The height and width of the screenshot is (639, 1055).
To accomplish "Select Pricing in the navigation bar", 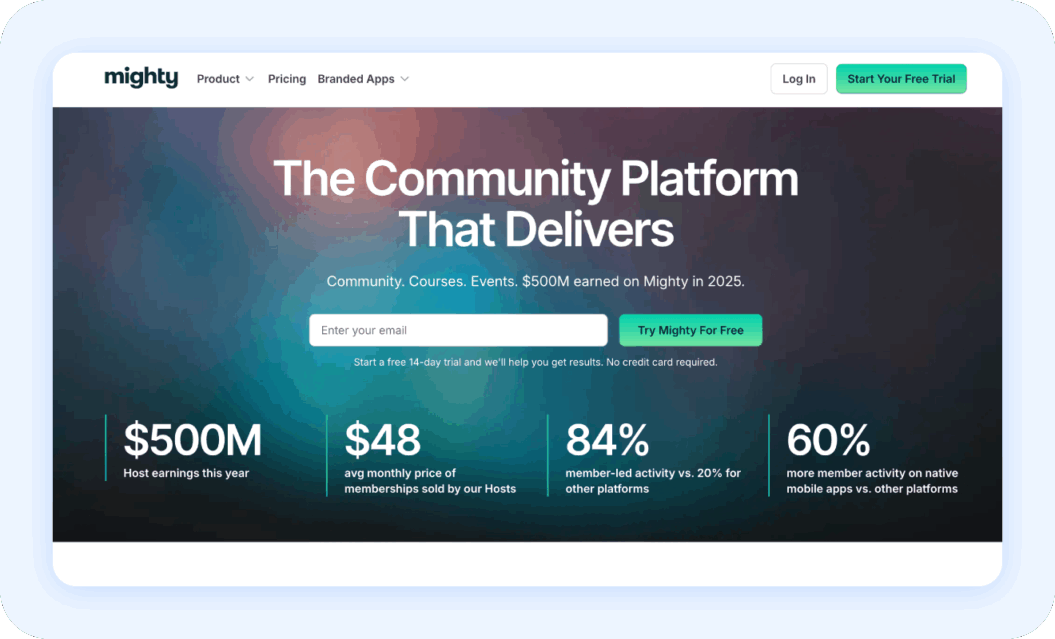I will (x=287, y=78).
